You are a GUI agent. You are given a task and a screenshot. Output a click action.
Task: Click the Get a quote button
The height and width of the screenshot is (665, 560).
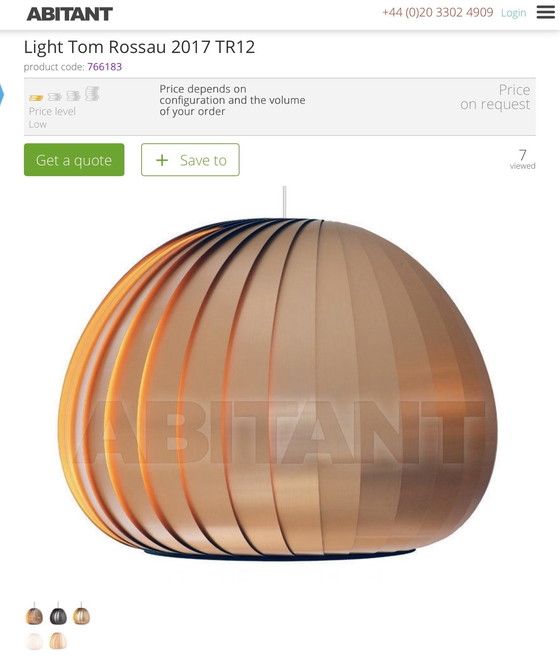(74, 159)
